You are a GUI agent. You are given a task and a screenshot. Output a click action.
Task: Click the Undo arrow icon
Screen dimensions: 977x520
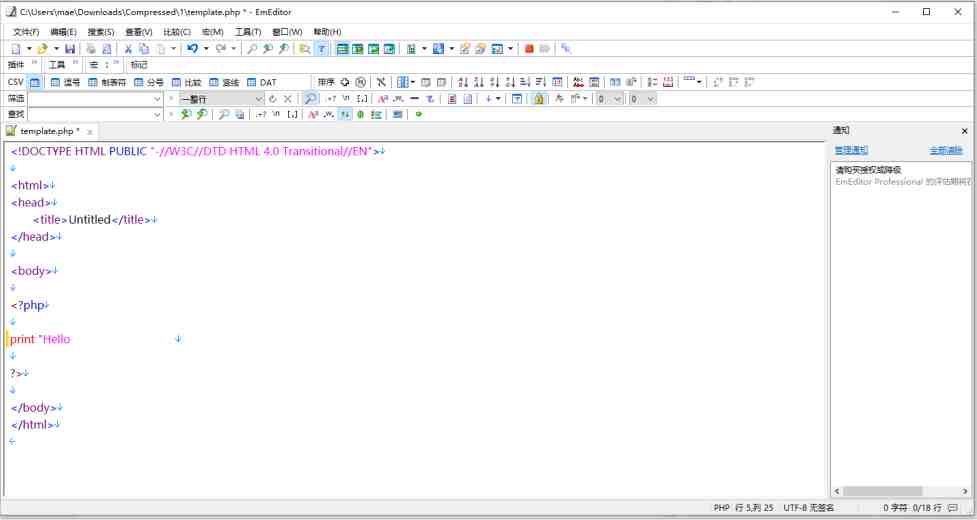(x=193, y=49)
